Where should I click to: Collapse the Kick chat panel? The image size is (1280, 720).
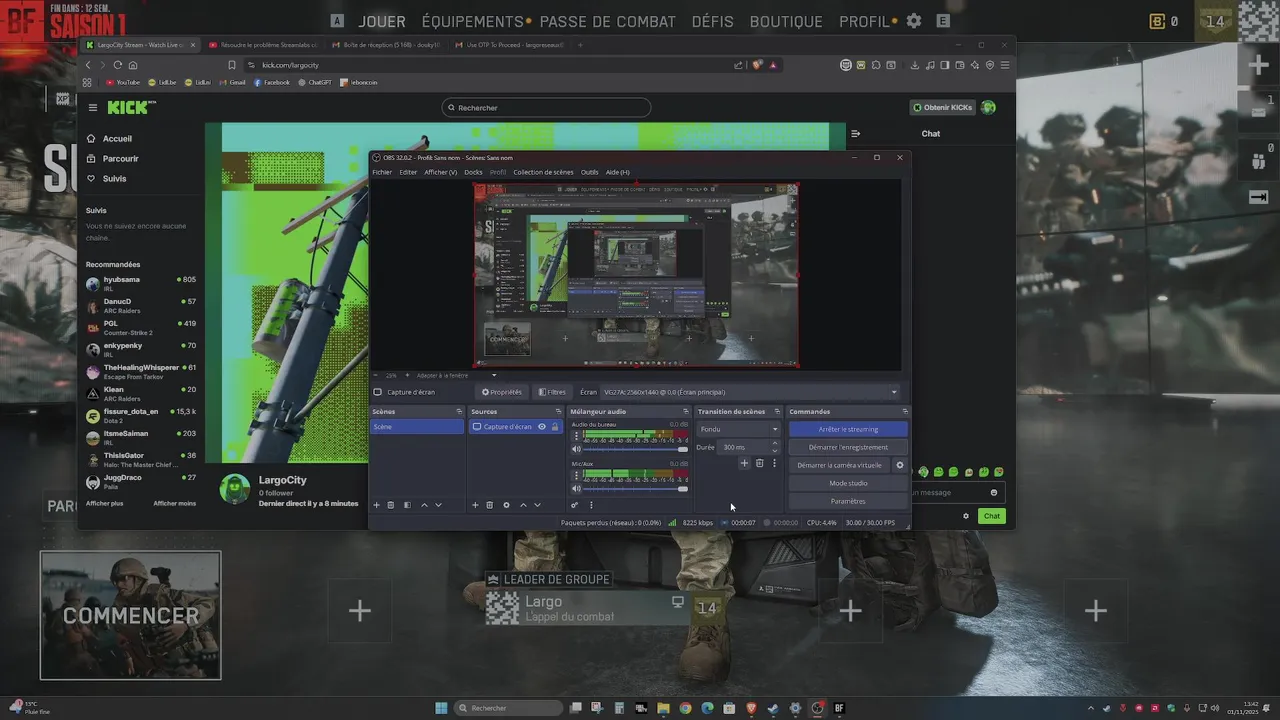(855, 133)
